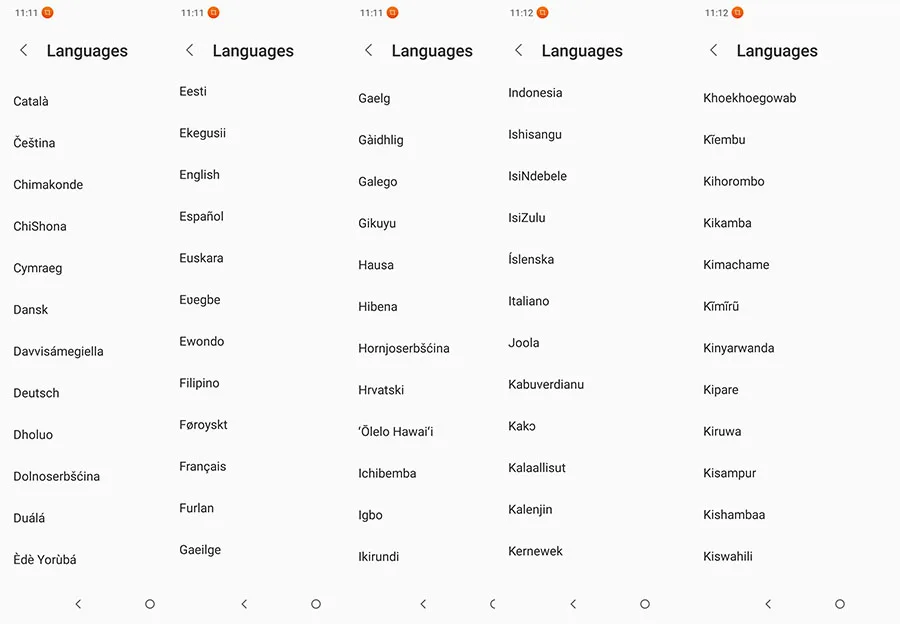Tap the home circle in first screen's navigation bar
Image resolution: width=900 pixels, height=624 pixels.
pos(150,604)
